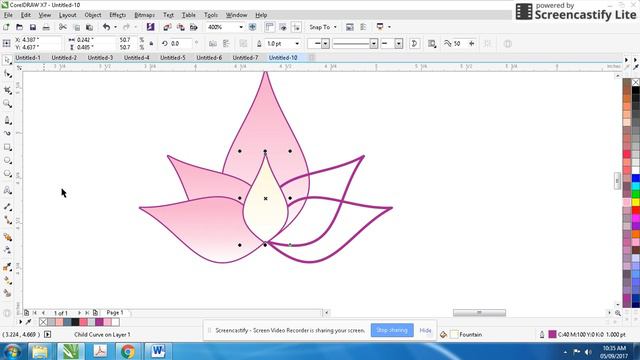640x360 pixels.
Task: Click the Freehand Smoothing value field
Action: pos(459,44)
